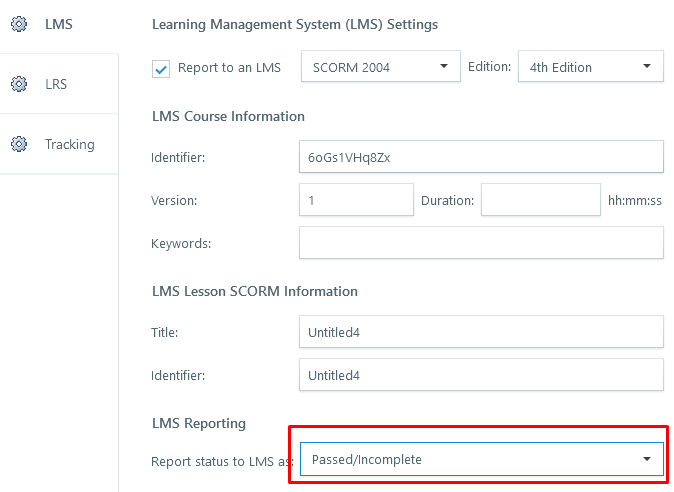The width and height of the screenshot is (674, 492).
Task: Click the LMS gear icon
Action: (18, 24)
